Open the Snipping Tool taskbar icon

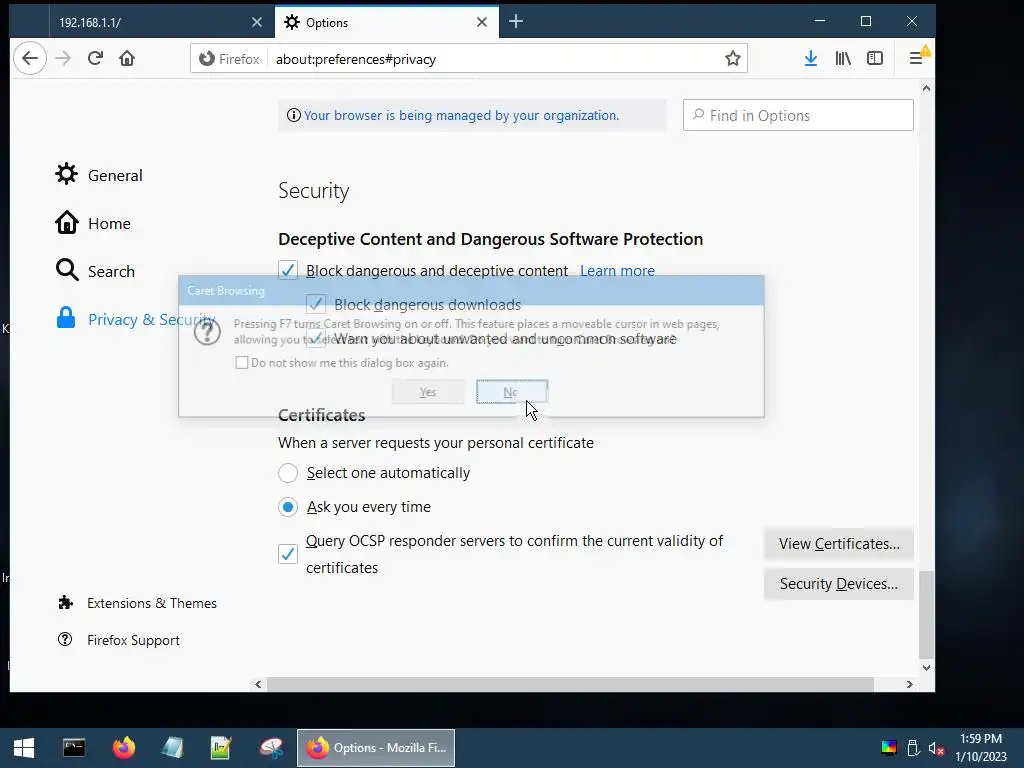[x=270, y=748]
